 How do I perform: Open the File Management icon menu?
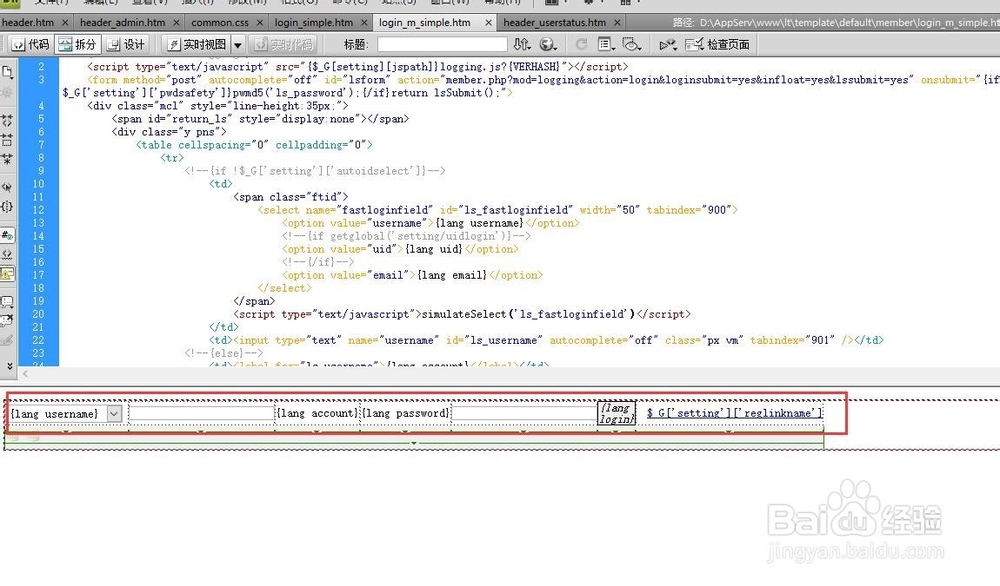(522, 45)
